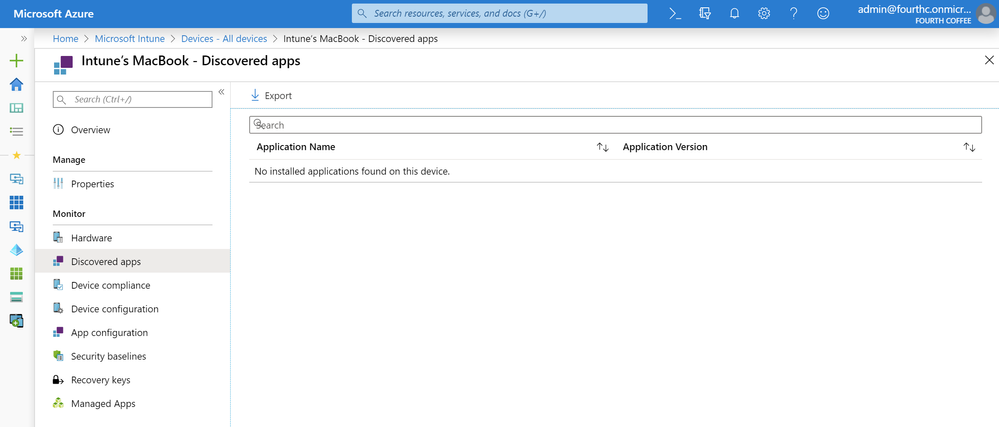Click admin@fourthc account name
The width and height of the screenshot is (999, 427).
(x=915, y=9)
